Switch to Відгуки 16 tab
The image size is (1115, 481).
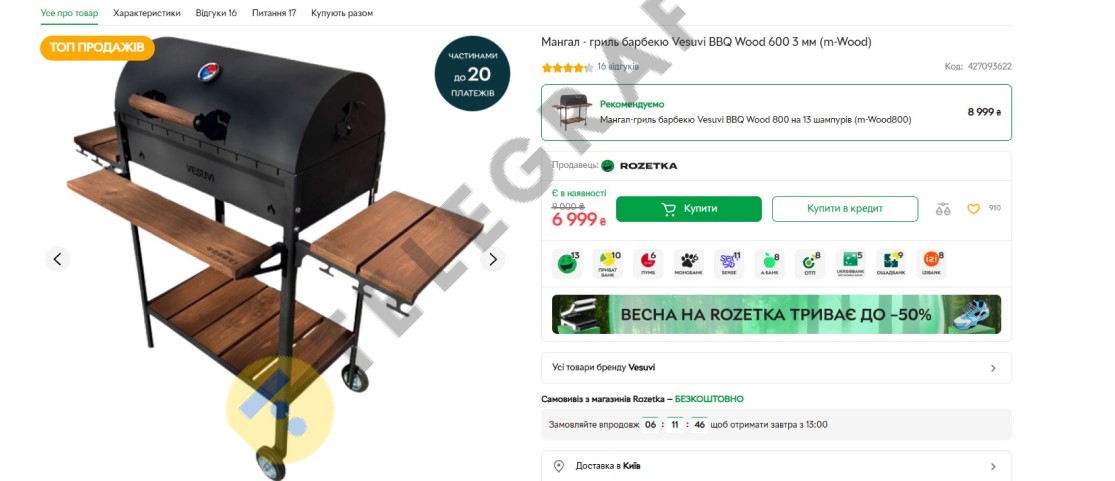[216, 13]
